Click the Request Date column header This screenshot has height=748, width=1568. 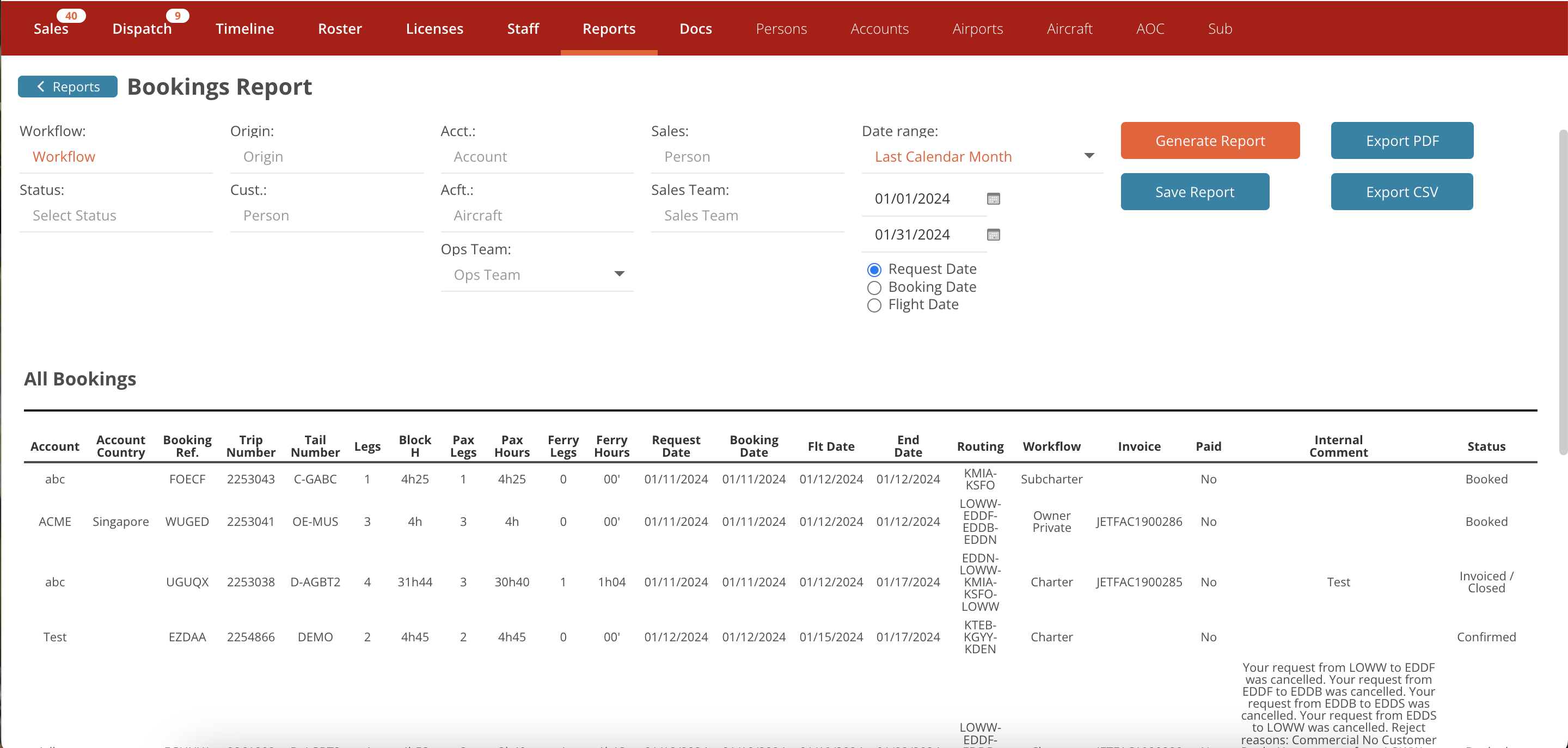(676, 446)
